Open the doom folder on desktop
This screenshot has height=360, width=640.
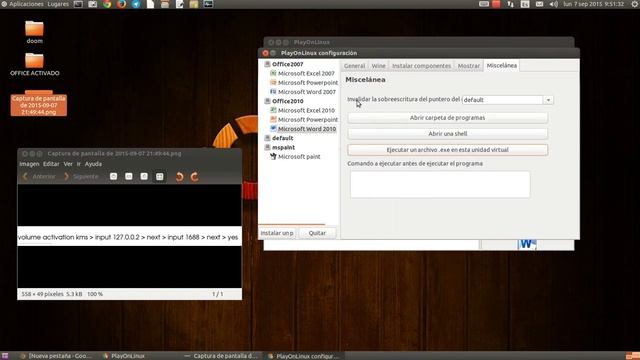tap(34, 32)
